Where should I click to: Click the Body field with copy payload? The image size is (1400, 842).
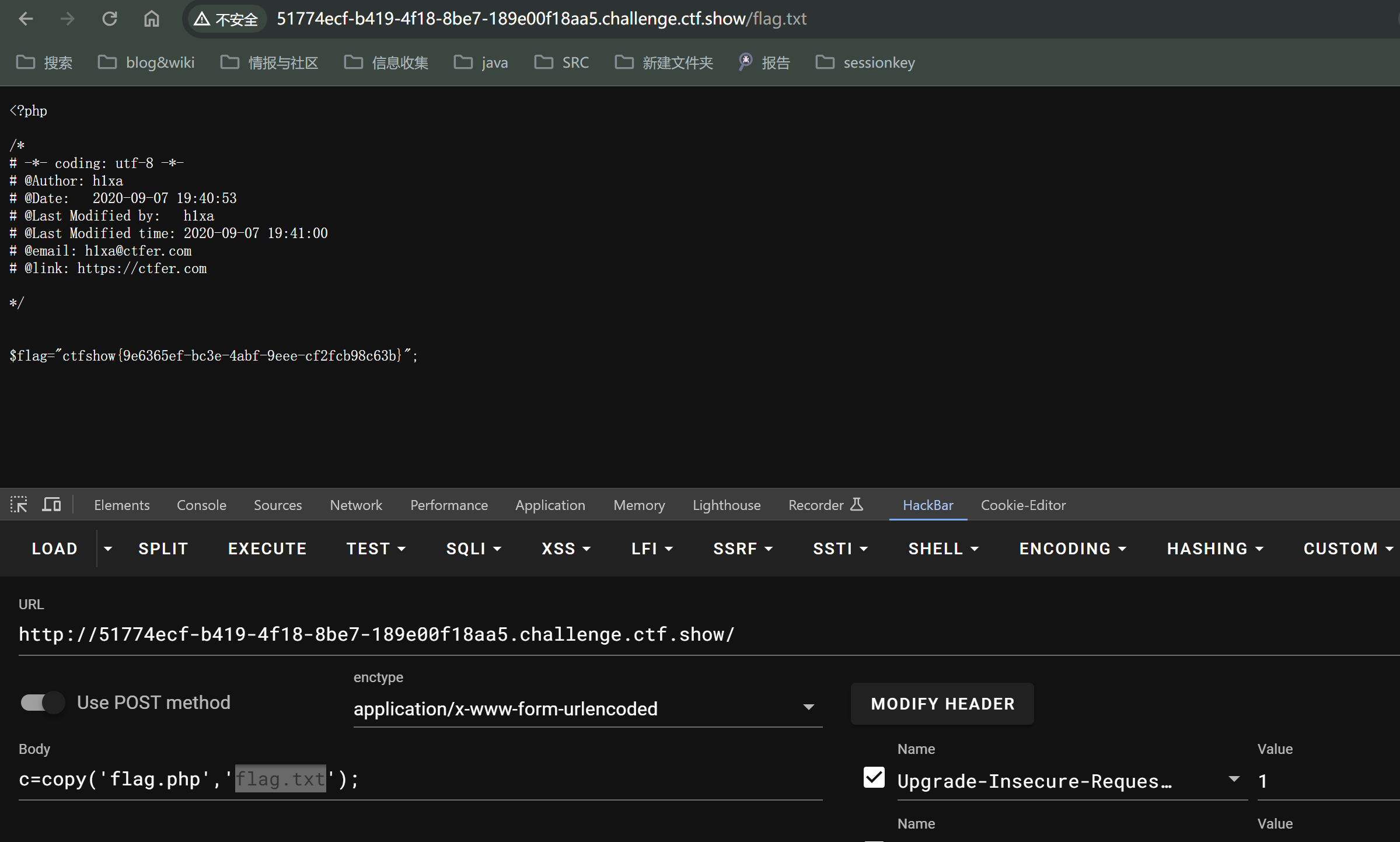(x=420, y=780)
